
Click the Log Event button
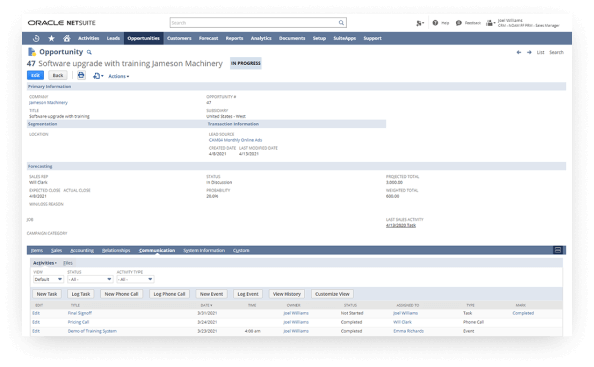[x=248, y=294]
